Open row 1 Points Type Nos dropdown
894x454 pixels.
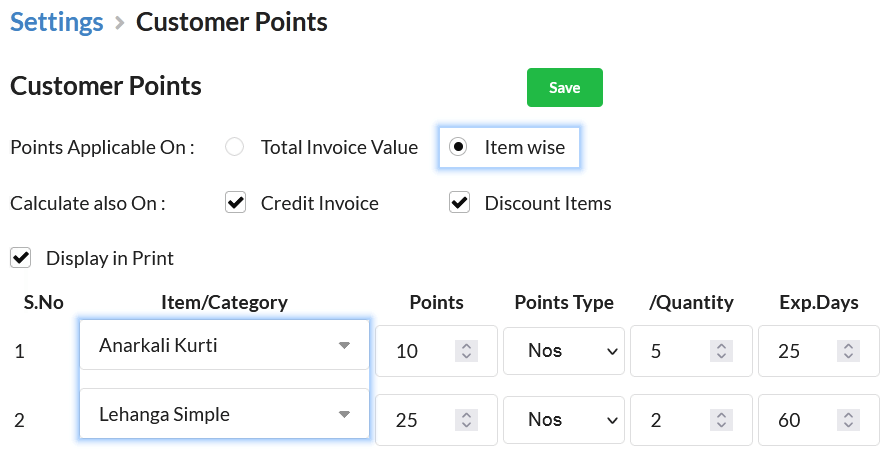564,351
